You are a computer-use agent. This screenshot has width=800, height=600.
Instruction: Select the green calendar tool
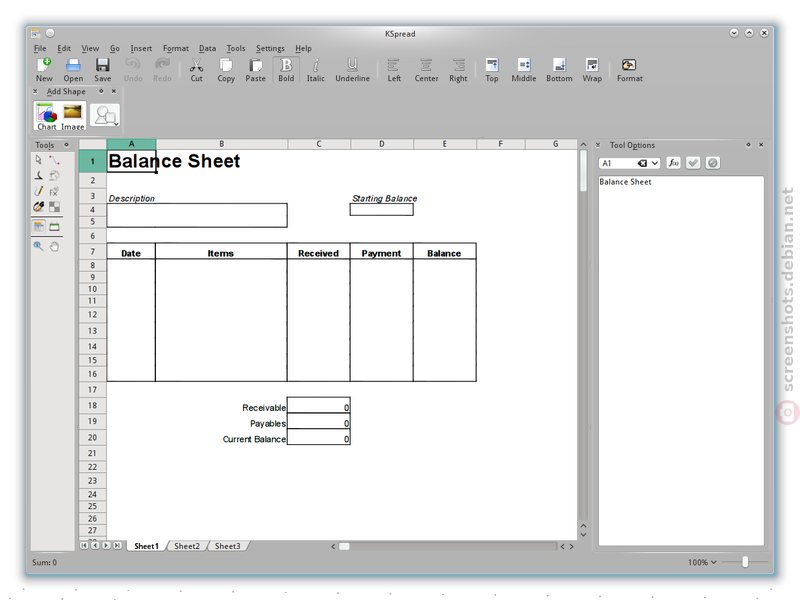[x=54, y=227]
